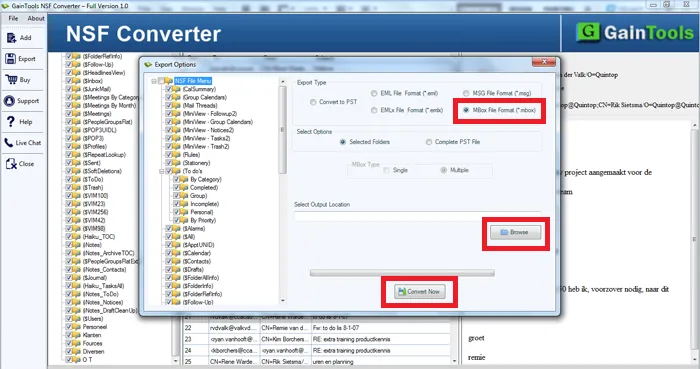The width and height of the screenshot is (700, 369).
Task: Click the Convert Now button
Action: pos(420,291)
